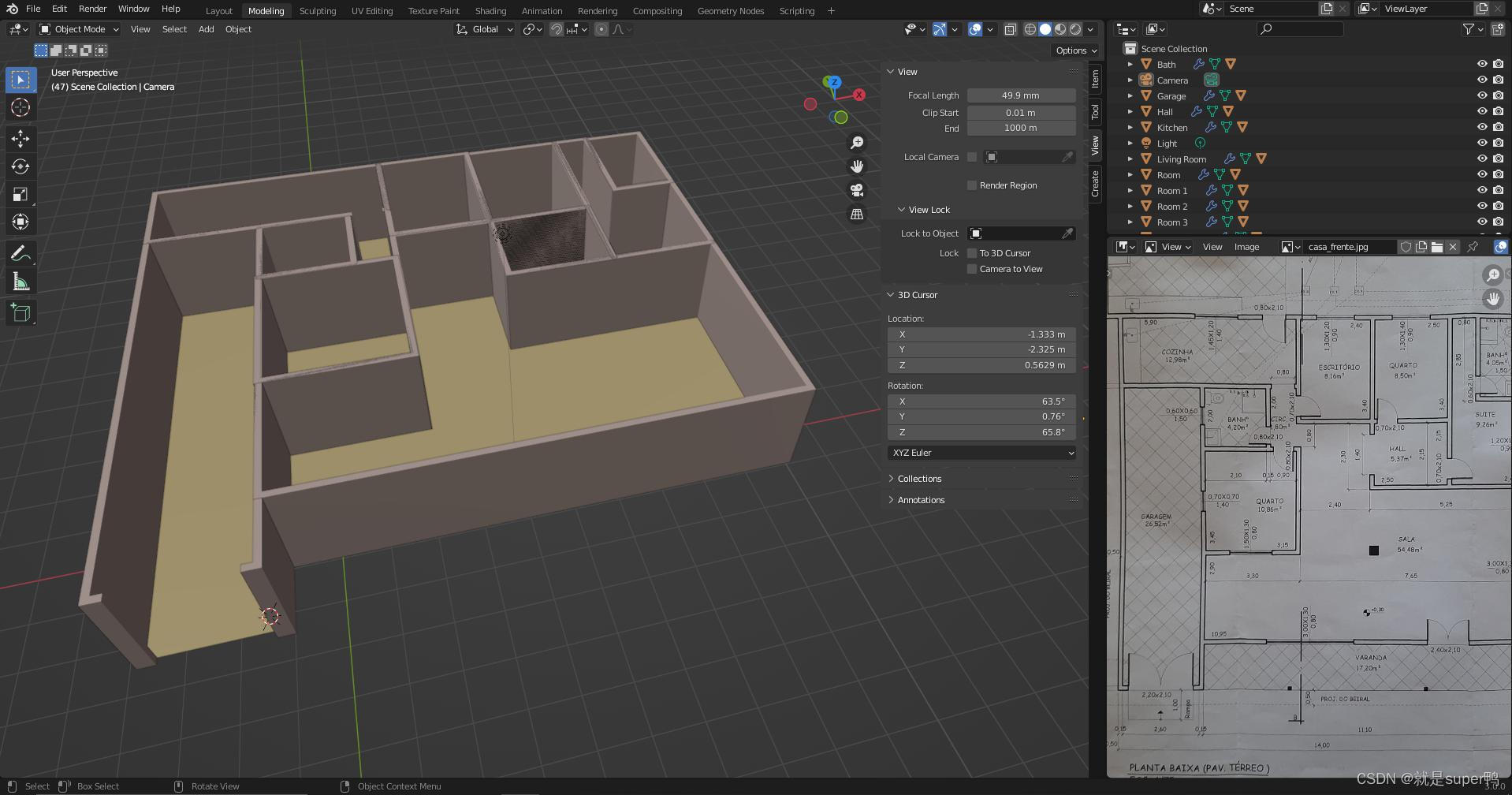Click the Lock to Object eyedropper
Viewport: 1512px width, 795px height.
point(1067,233)
